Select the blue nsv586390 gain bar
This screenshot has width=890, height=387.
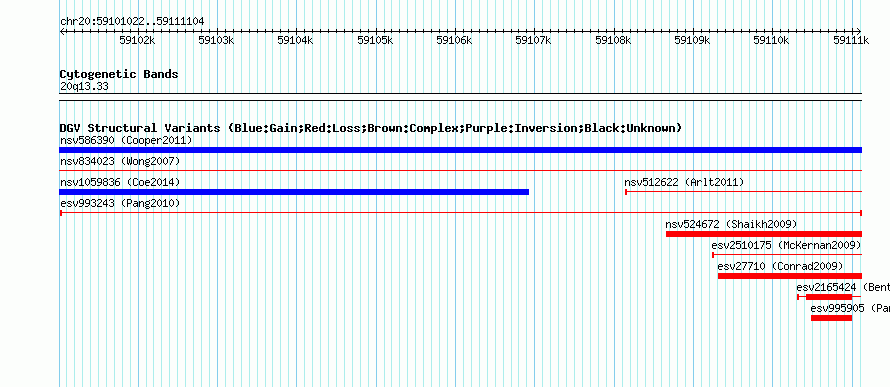tap(460, 150)
